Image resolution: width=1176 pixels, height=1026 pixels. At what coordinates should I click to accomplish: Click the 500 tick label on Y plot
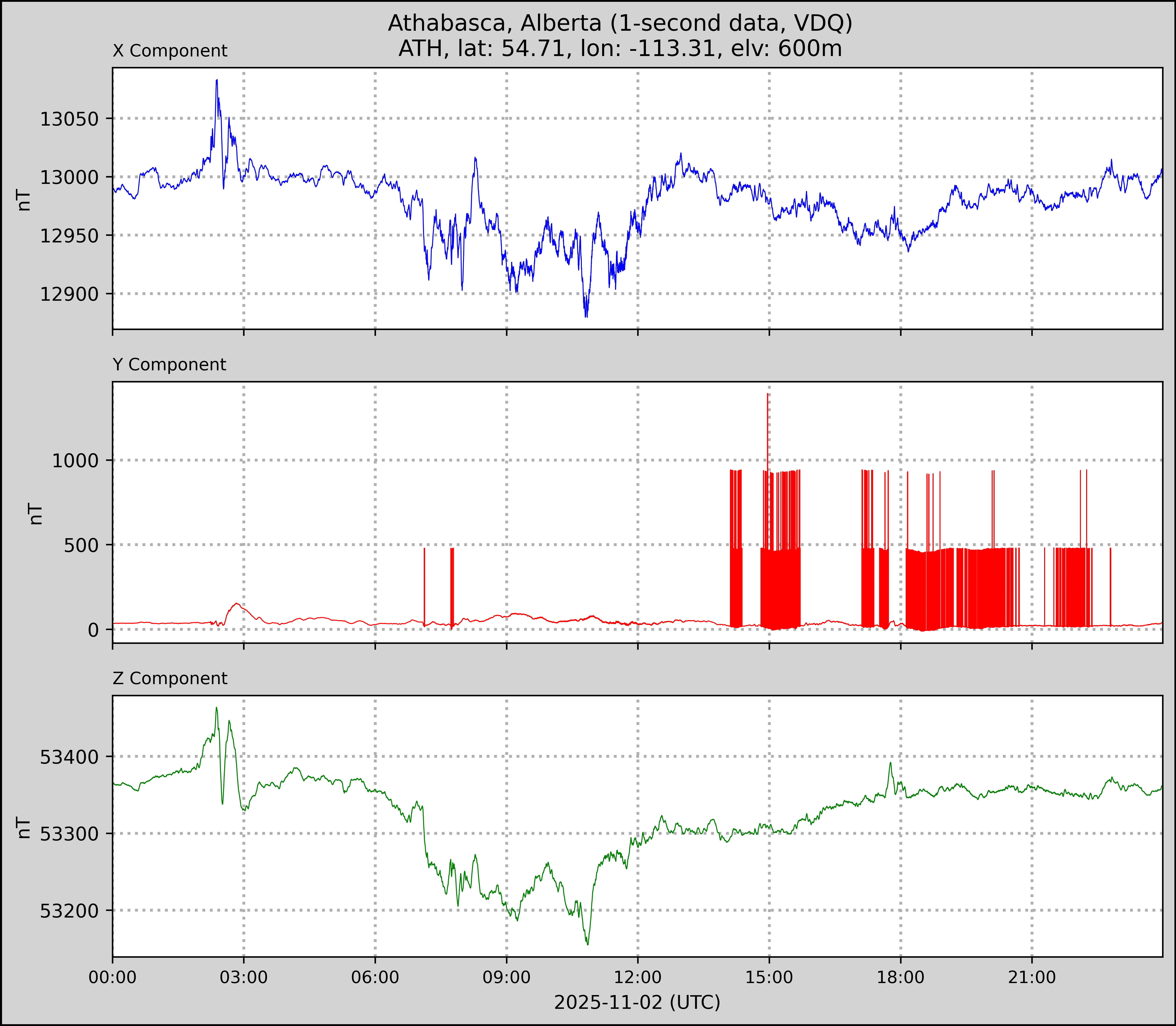click(82, 545)
